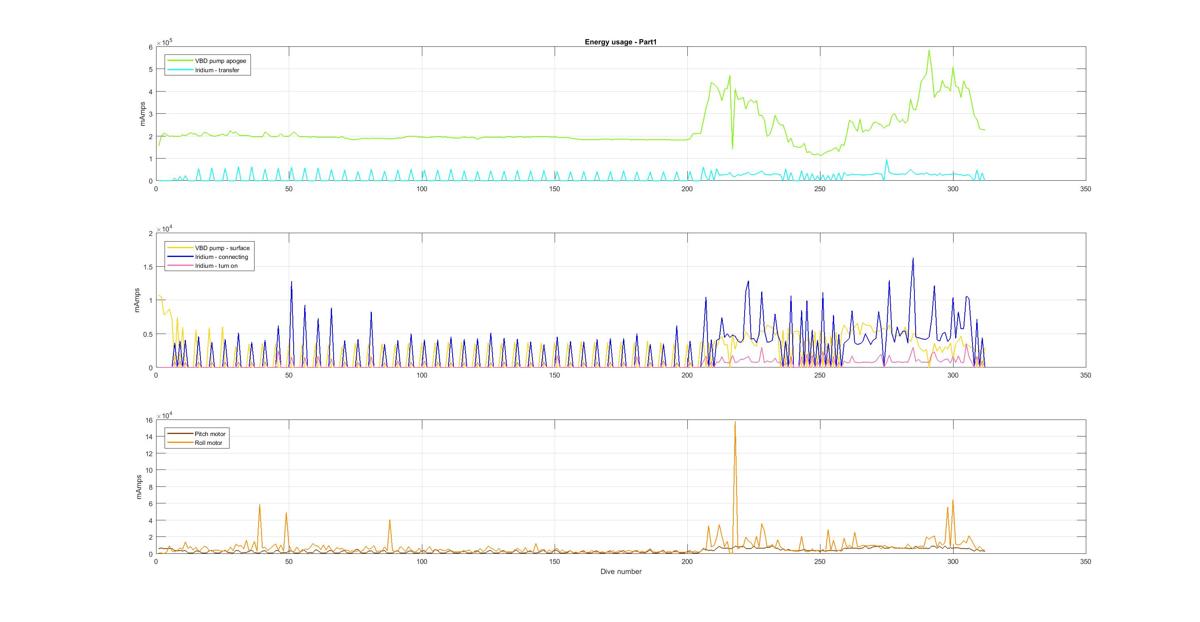Click the cyan line sample beside 'Iridium - transfer'
This screenshot has height=622, width=1200.
180,70
